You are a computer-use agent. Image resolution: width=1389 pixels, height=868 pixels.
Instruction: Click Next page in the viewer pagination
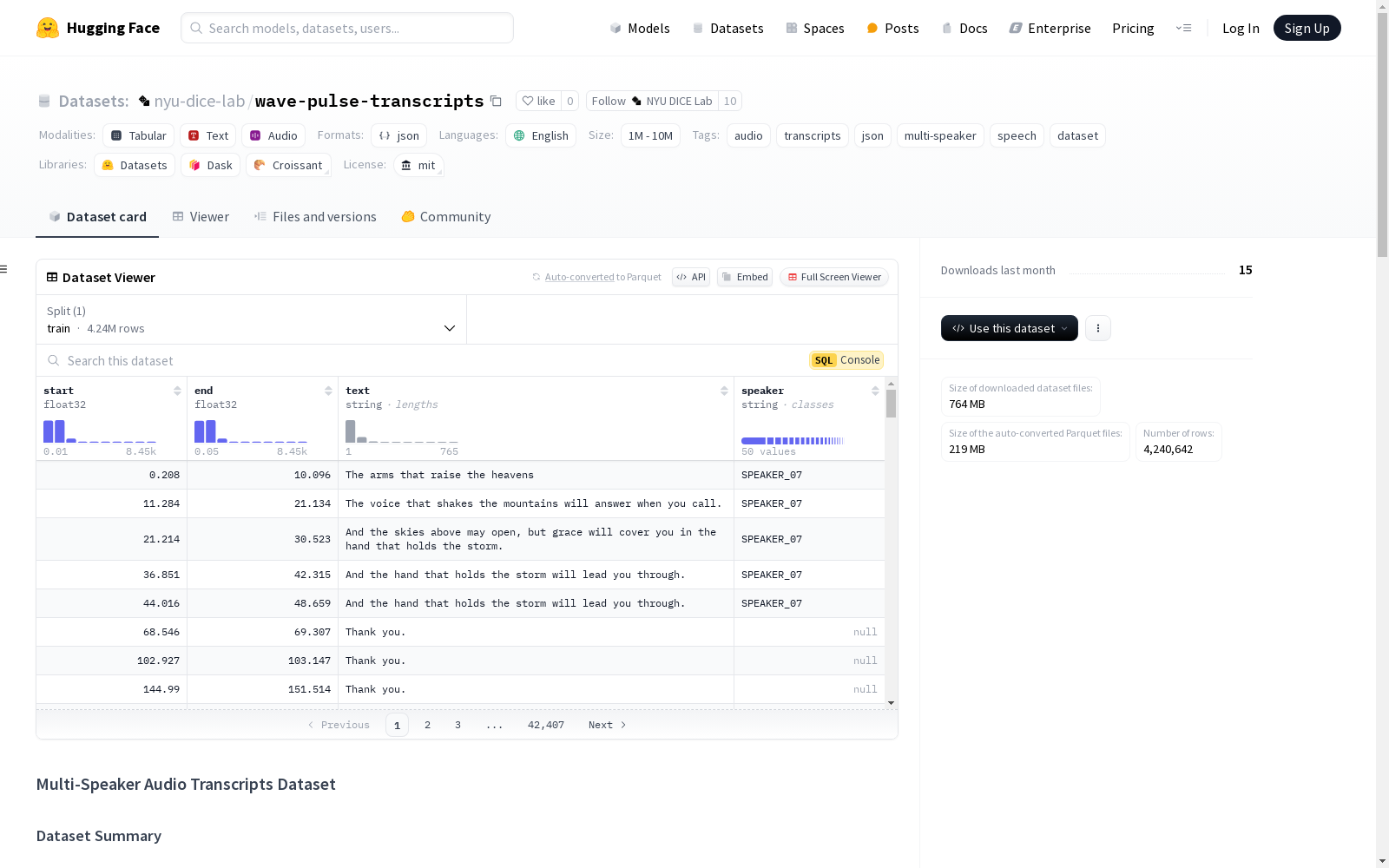pos(607,725)
